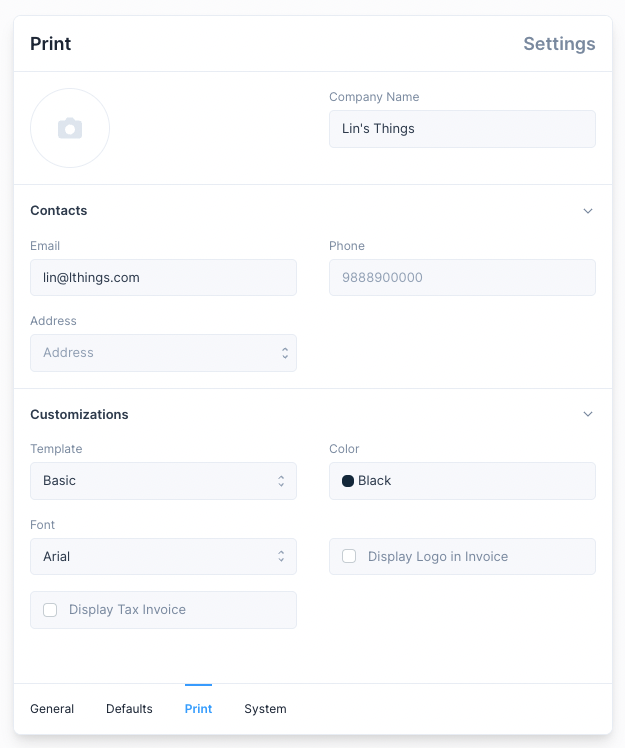Open the Template dropdown showing Basic

tap(163, 481)
